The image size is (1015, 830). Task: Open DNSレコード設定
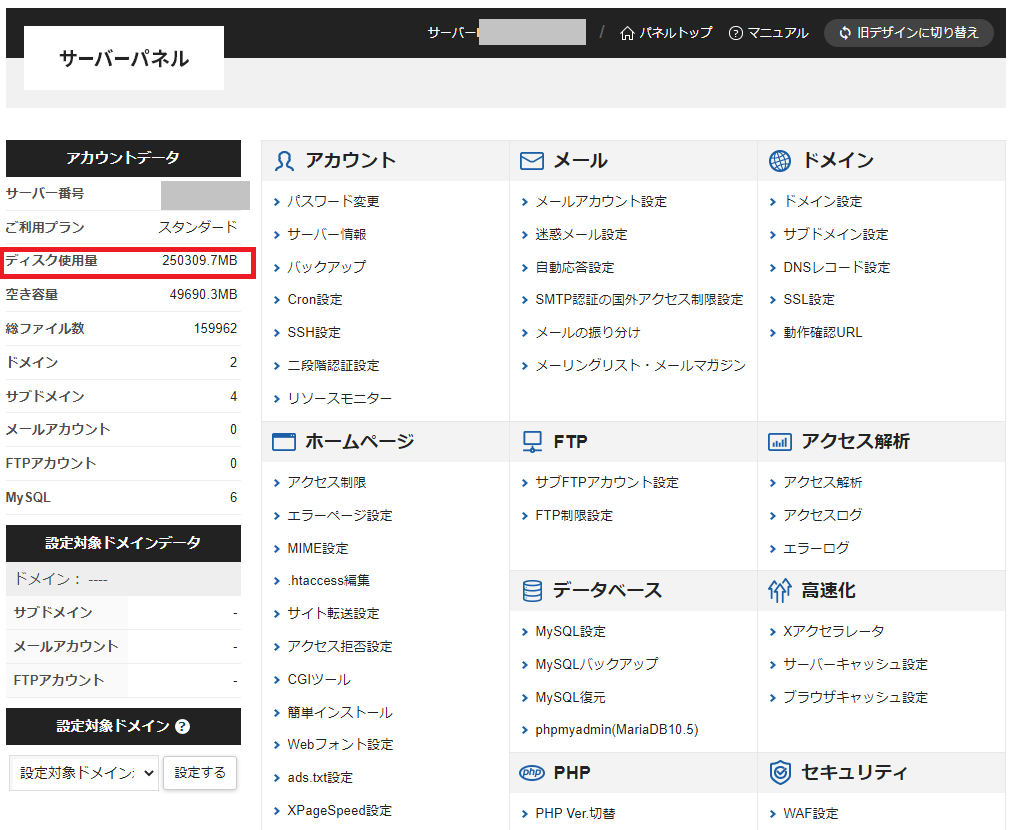[x=836, y=267]
